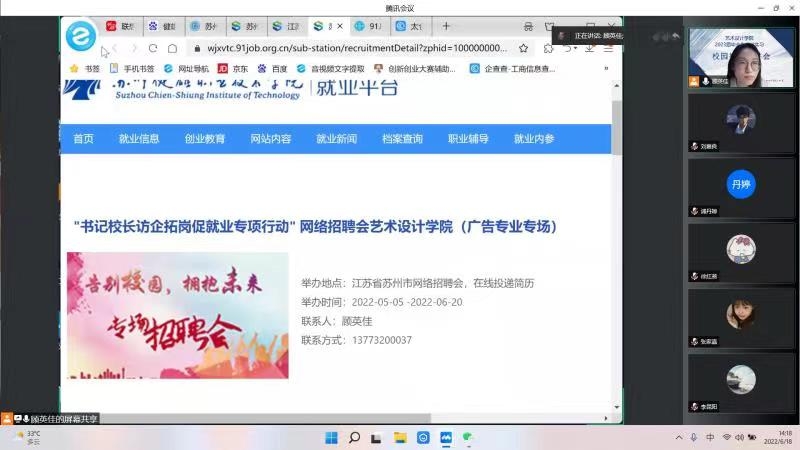Viewport: 800px width, 450px height.
Task: Open Windows Start menu on taskbar
Action: [331, 438]
